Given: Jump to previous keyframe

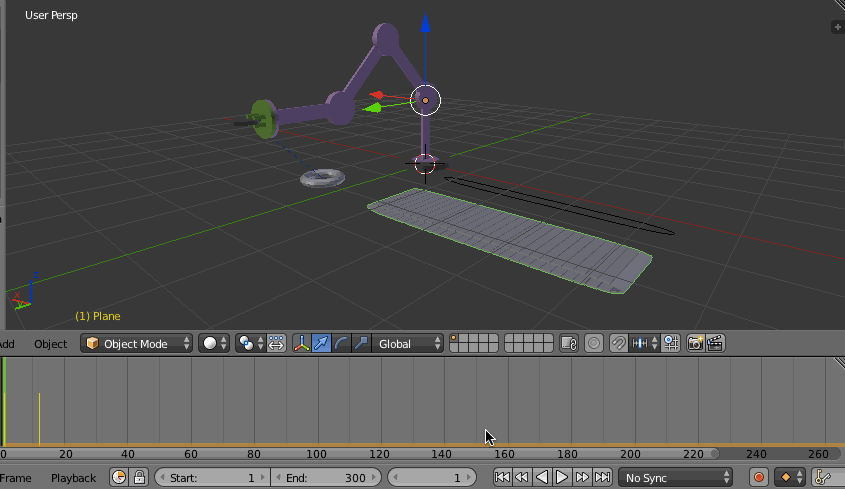Looking at the screenshot, I should point(522,477).
